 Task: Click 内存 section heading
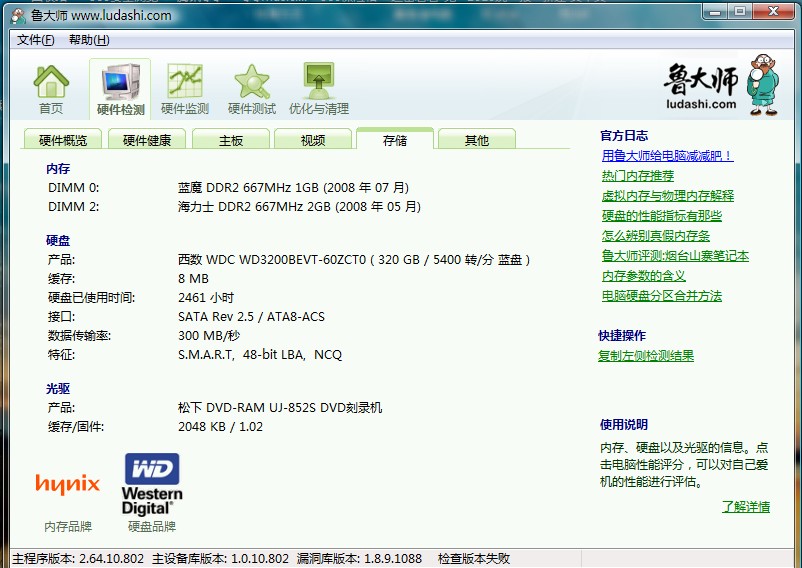point(58,169)
